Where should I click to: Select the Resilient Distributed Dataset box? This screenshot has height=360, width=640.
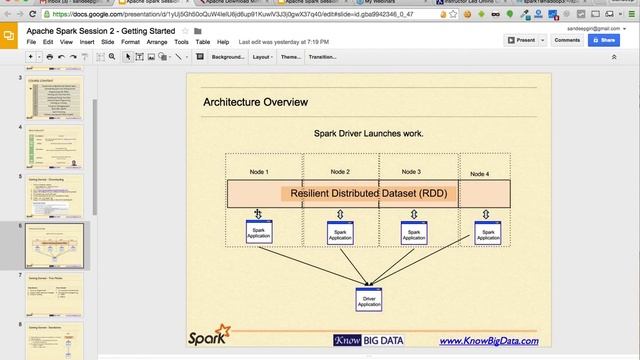pyautogui.click(x=369, y=193)
